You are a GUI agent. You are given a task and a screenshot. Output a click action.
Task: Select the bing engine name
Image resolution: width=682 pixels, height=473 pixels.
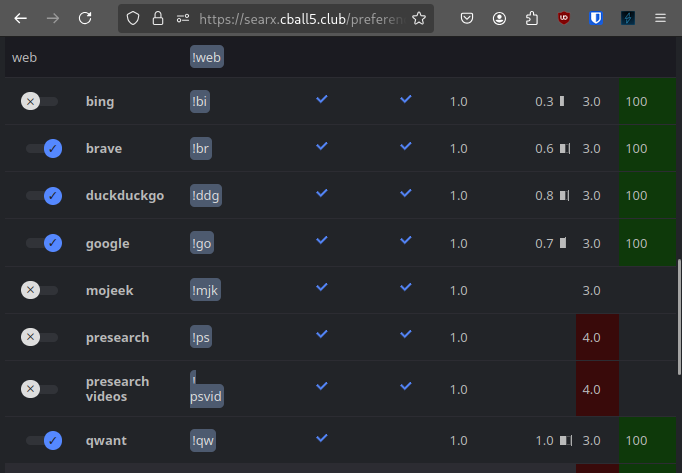100,101
